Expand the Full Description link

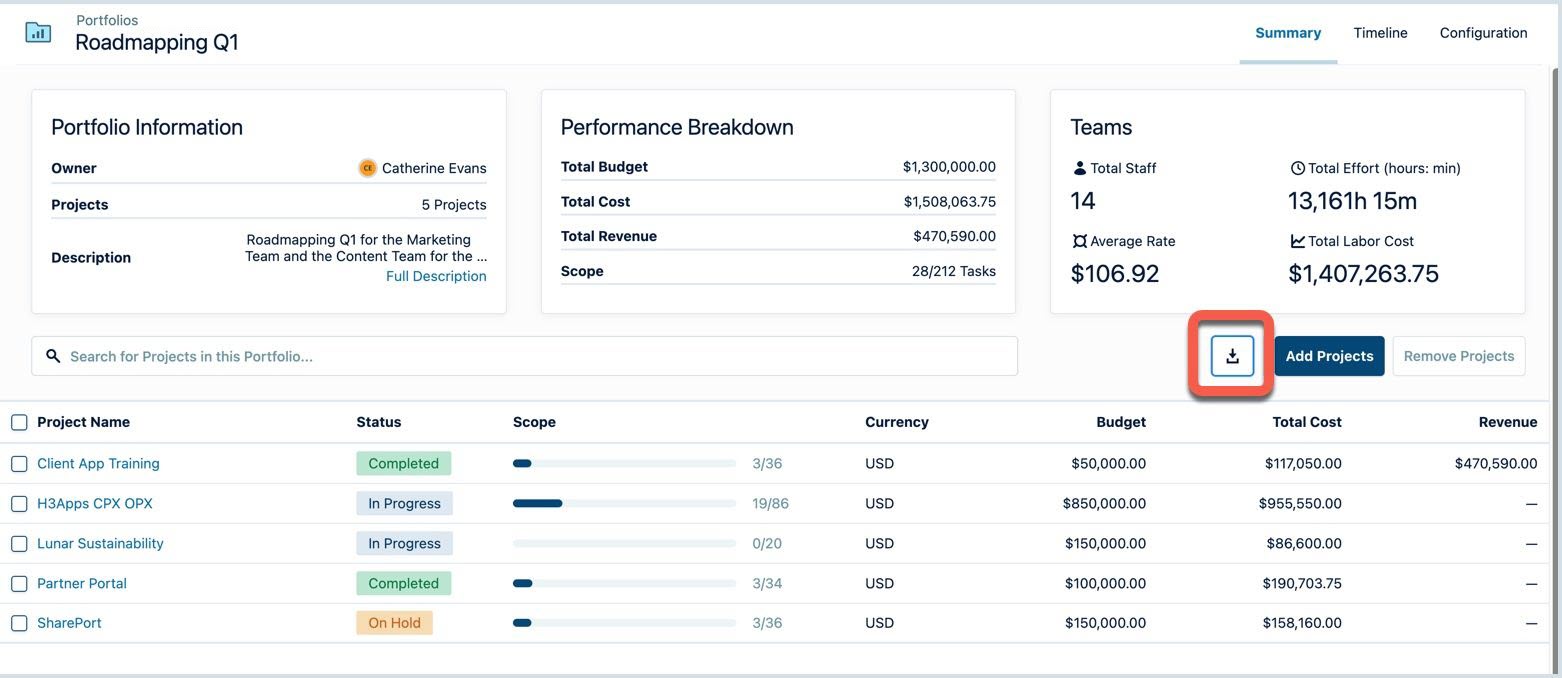coord(436,276)
